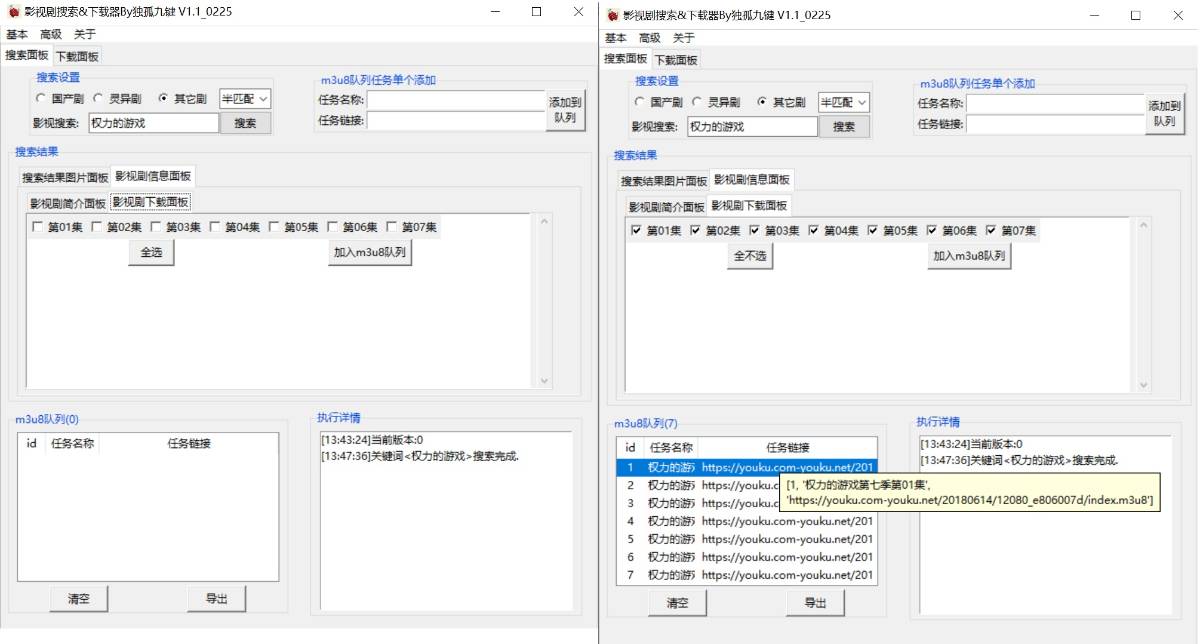
Task: Click 添加到队列 button in the right window
Action: [1164, 114]
